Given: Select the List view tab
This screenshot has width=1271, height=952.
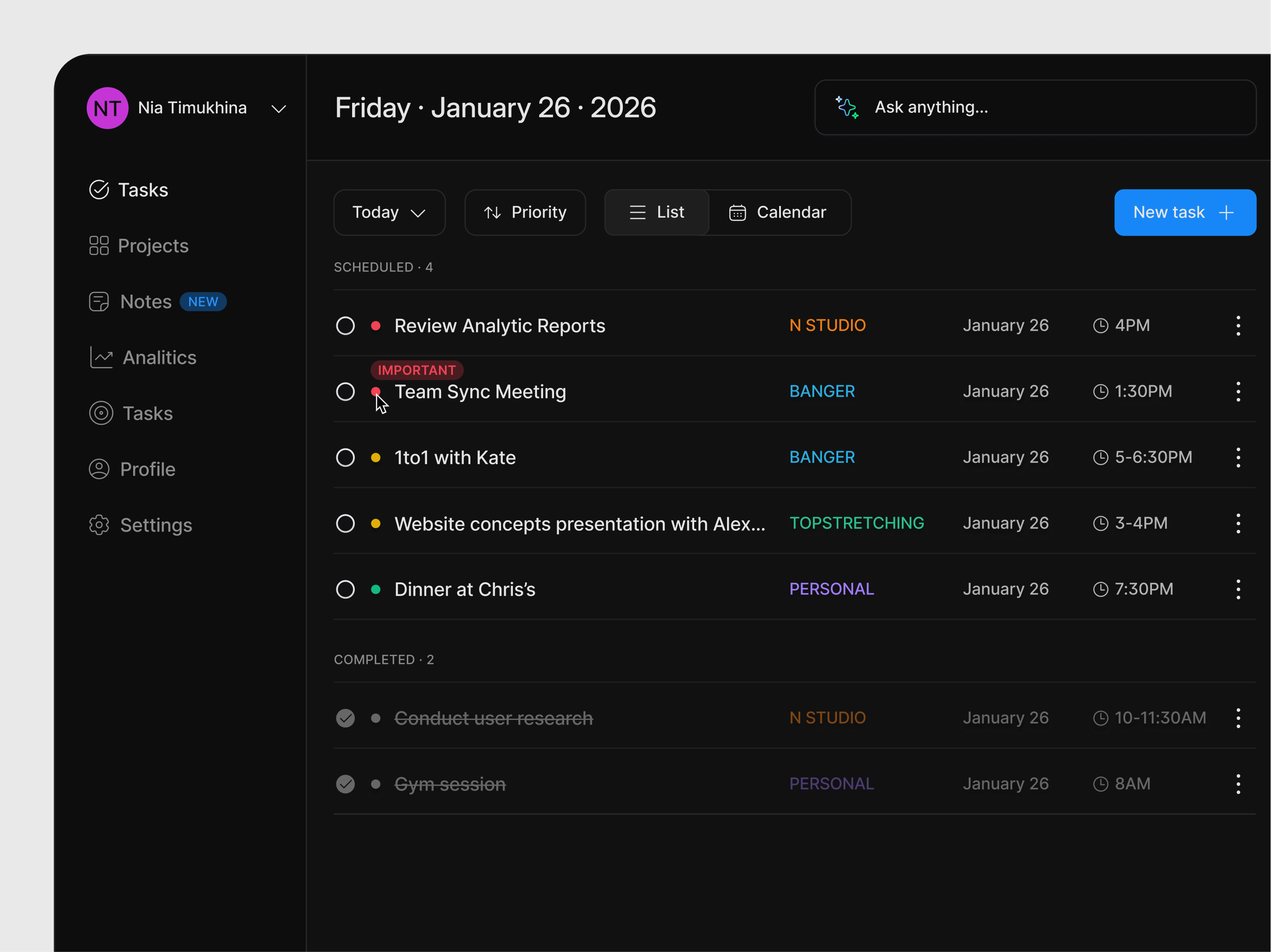Looking at the screenshot, I should [x=656, y=212].
